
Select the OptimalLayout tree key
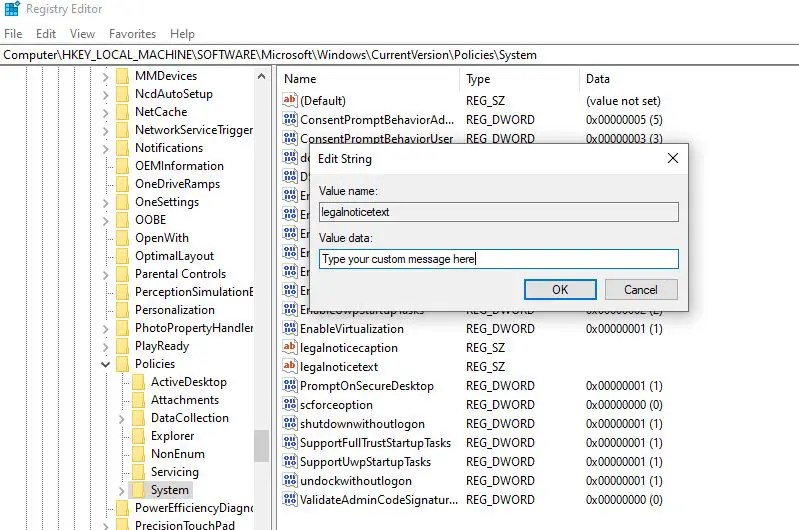(x=174, y=256)
